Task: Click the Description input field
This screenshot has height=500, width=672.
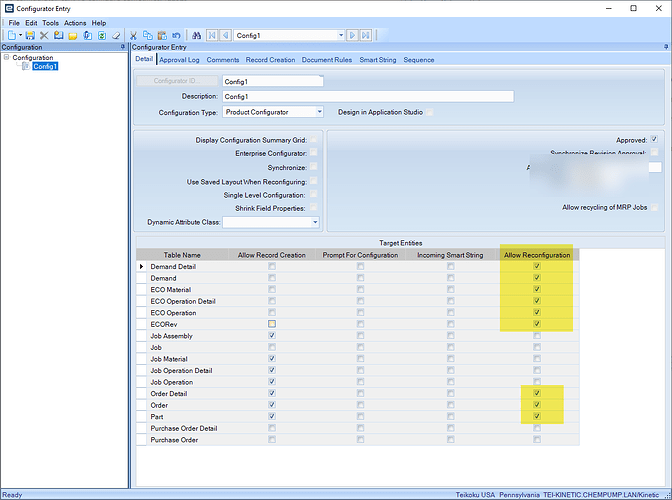Action: coord(368,96)
